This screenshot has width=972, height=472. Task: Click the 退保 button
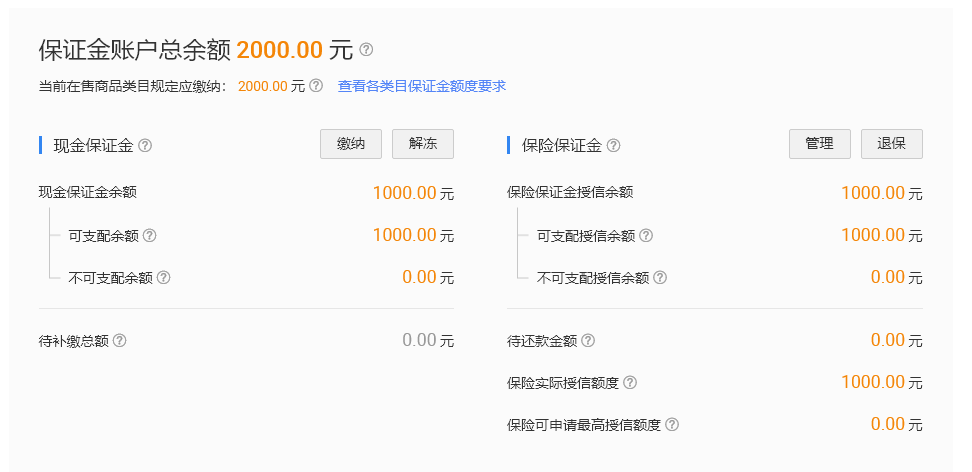(891, 144)
